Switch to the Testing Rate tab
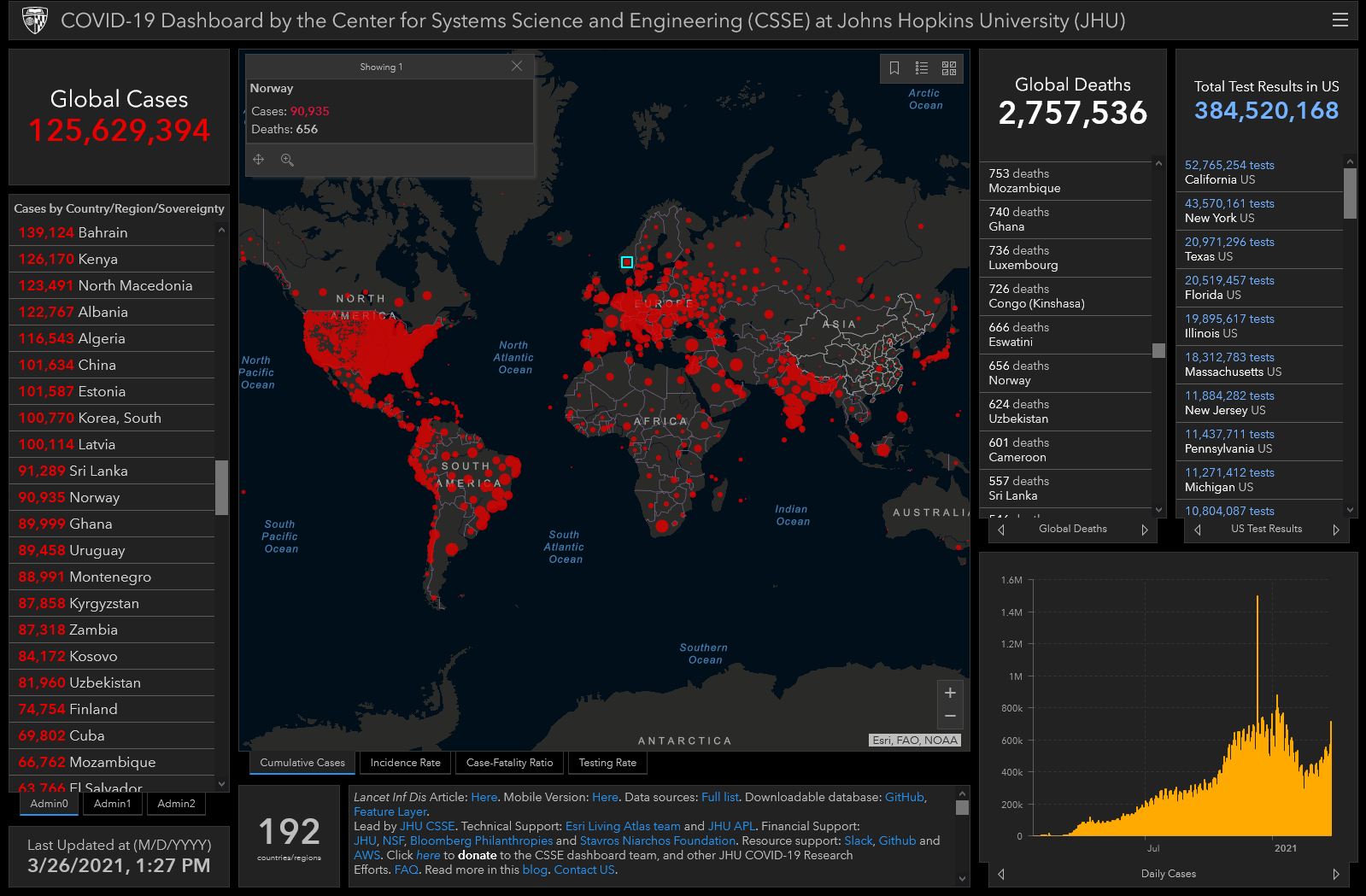Viewport: 1366px width, 896px height. (607, 763)
